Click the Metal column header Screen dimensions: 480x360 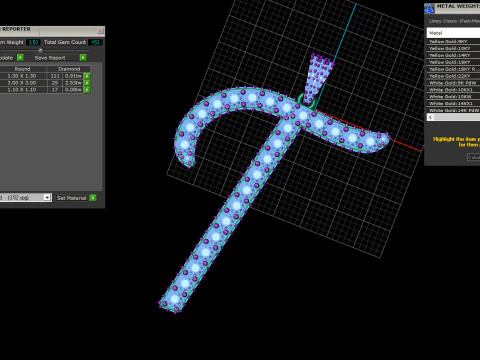(453, 33)
